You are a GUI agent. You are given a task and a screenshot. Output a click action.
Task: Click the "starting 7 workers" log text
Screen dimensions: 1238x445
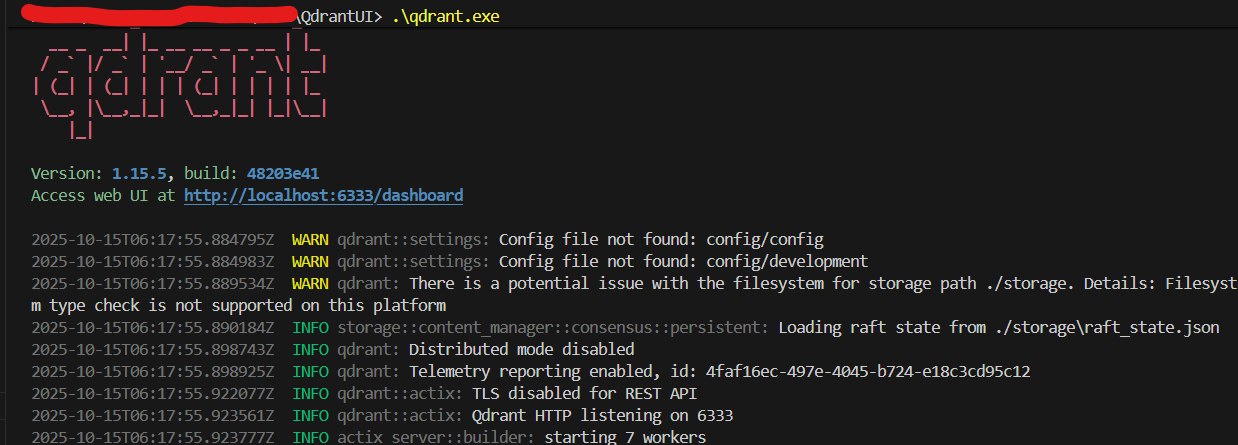(628, 438)
